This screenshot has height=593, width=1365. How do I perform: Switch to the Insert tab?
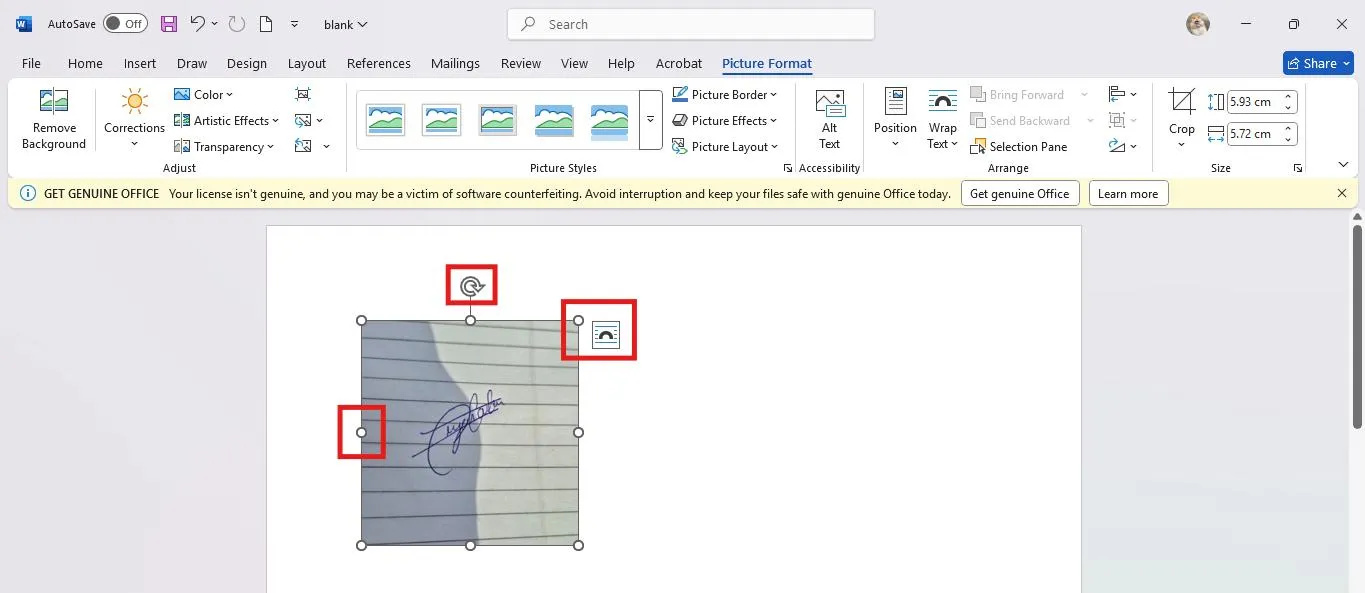pyautogui.click(x=139, y=63)
